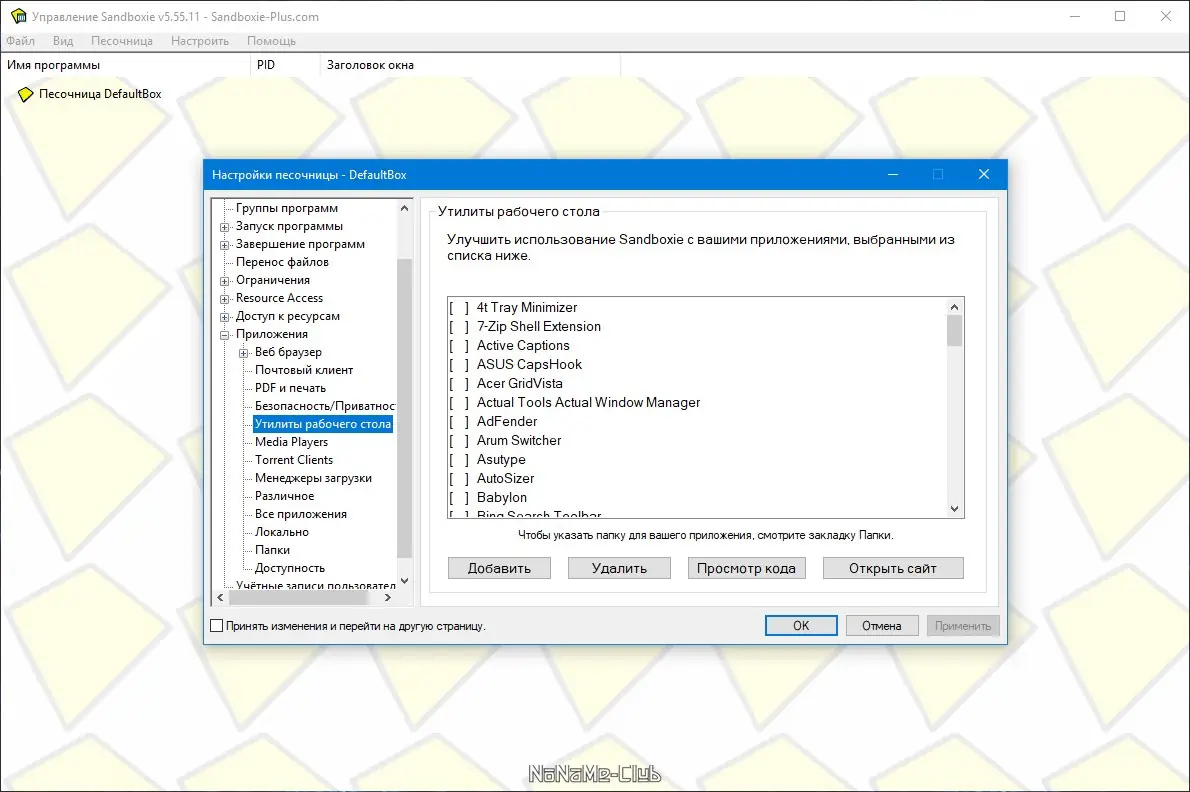The width and height of the screenshot is (1190, 792).
Task: Click the Отмена button
Action: 881,626
